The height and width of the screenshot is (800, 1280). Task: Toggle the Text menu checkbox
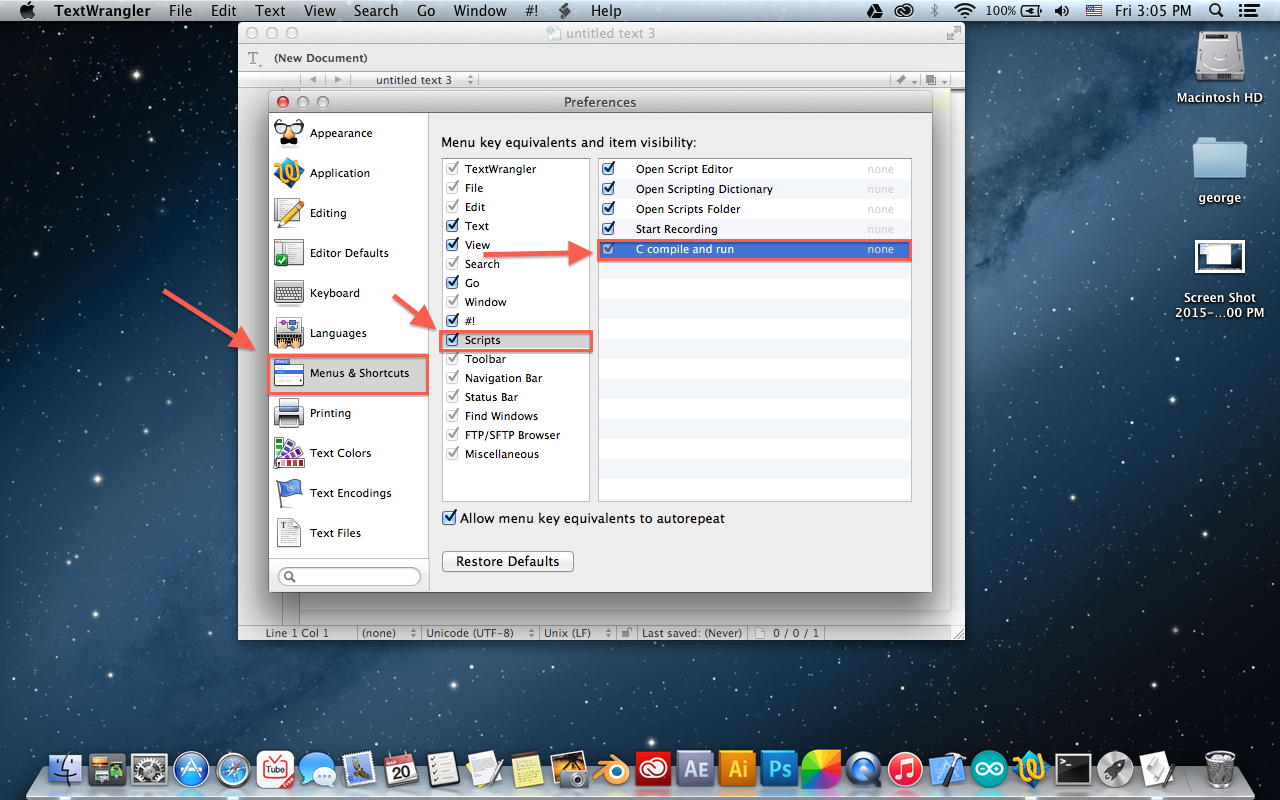453,225
